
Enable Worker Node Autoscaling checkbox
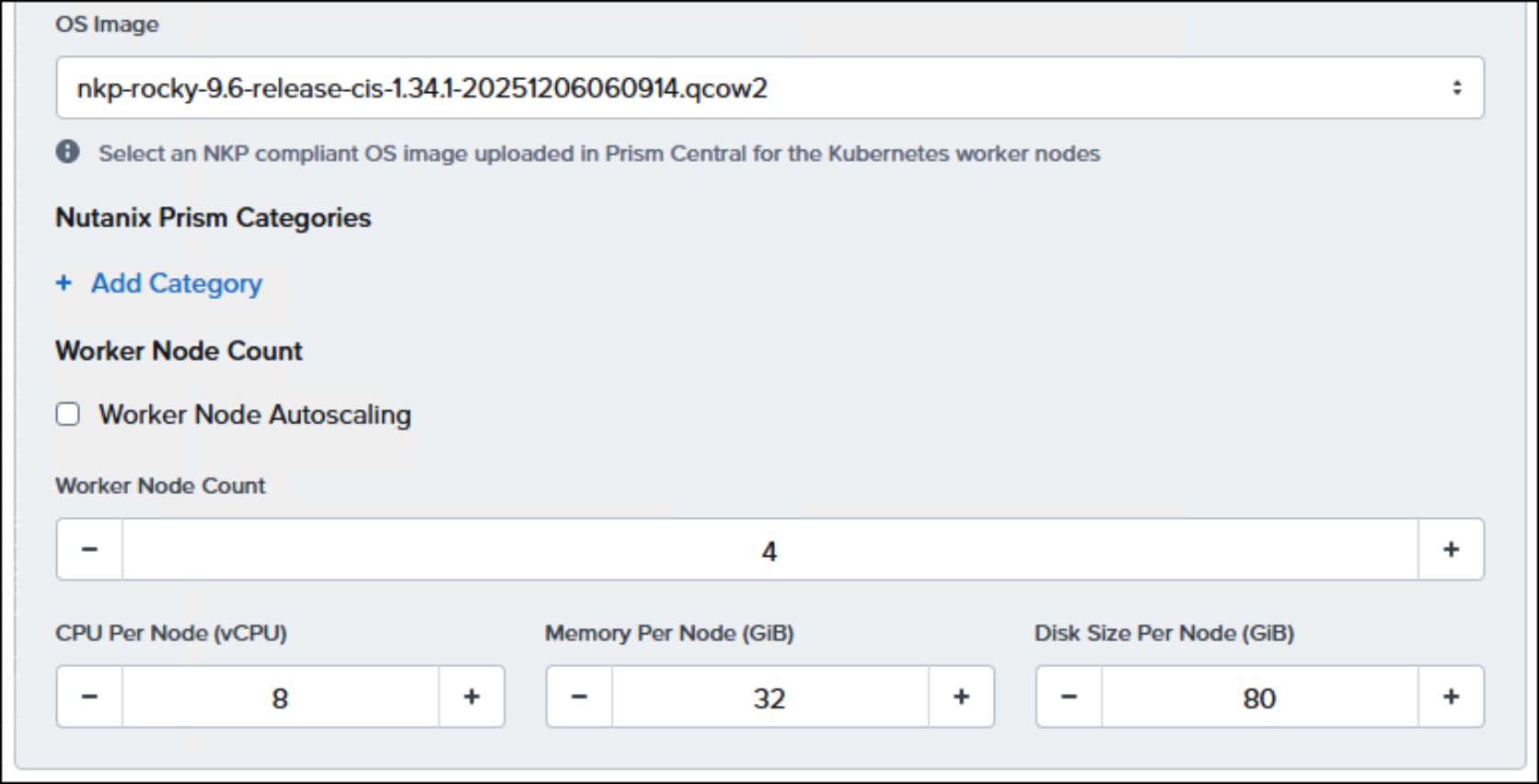click(67, 414)
